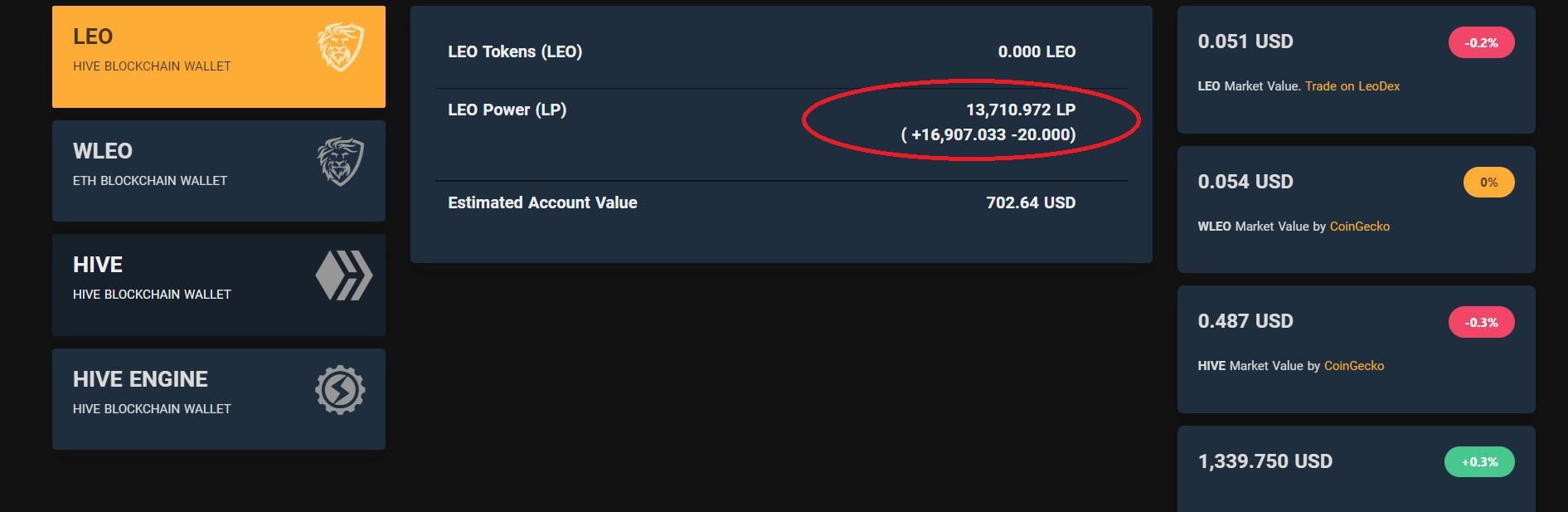Select the 13,710.972 LP balance value
This screenshot has height=512, width=1568.
coord(1021,110)
